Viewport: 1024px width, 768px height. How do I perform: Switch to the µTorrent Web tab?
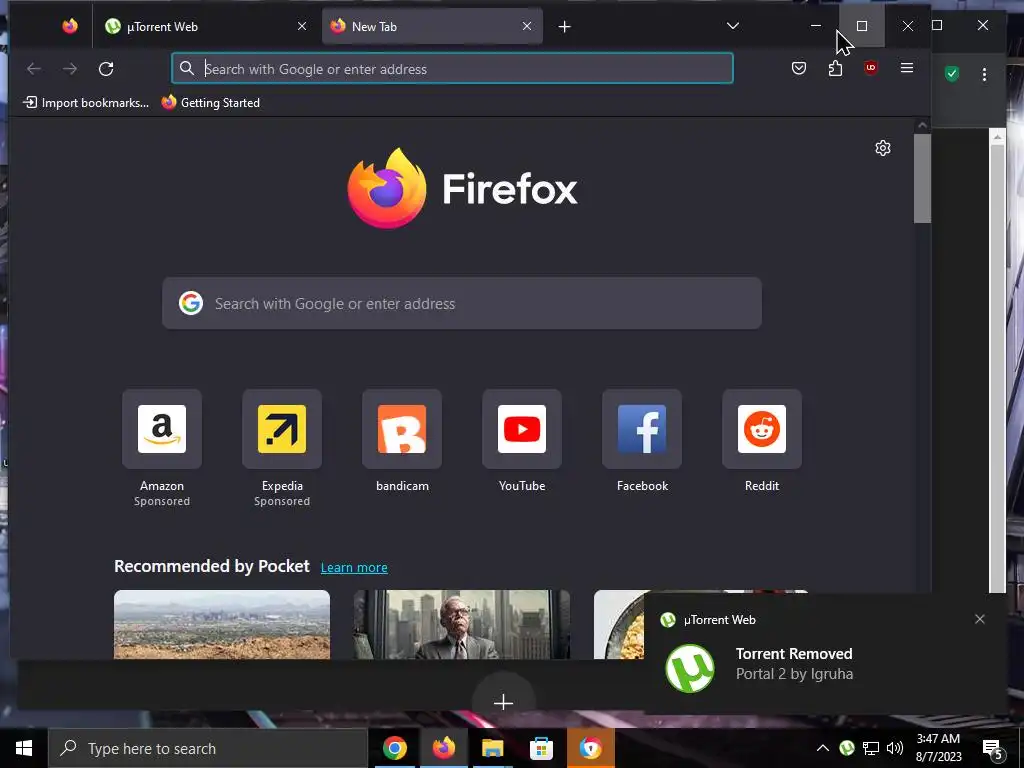206,26
